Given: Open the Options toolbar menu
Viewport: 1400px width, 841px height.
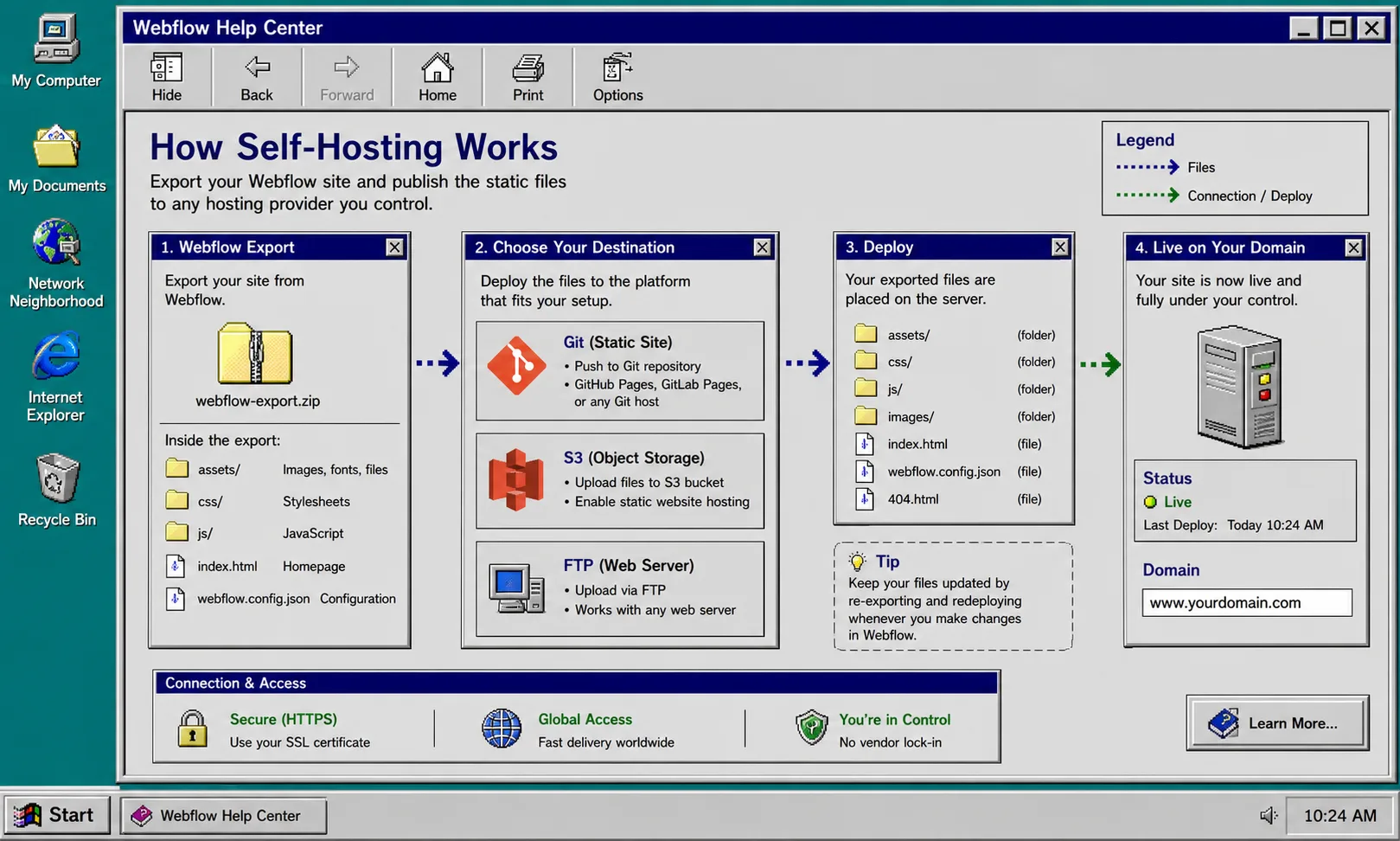Looking at the screenshot, I should pos(617,77).
